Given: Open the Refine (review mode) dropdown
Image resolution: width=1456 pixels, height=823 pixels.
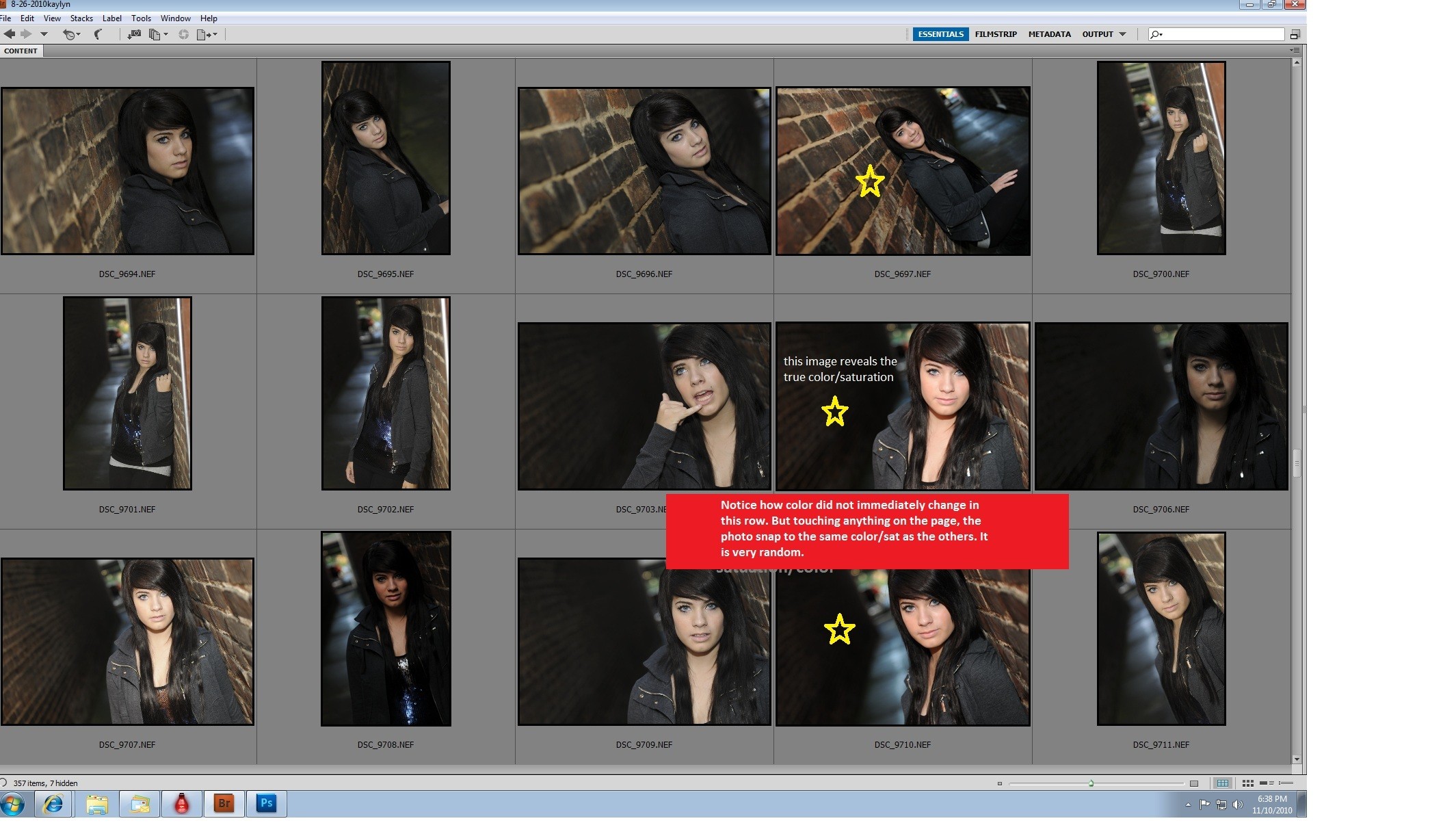Looking at the screenshot, I should 159,34.
